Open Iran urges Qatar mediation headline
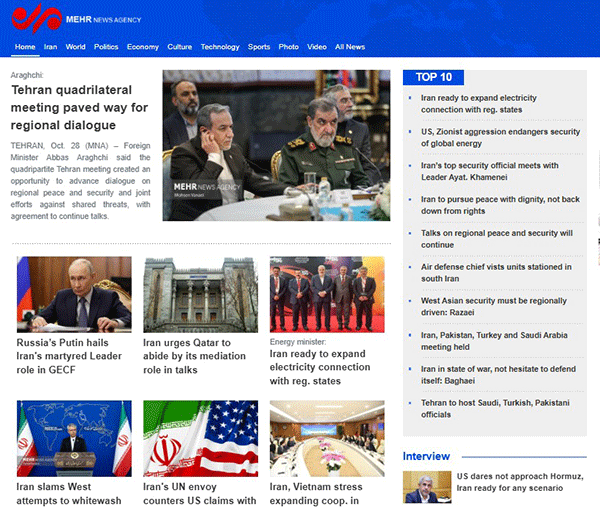The height and width of the screenshot is (507, 600). pos(194,356)
